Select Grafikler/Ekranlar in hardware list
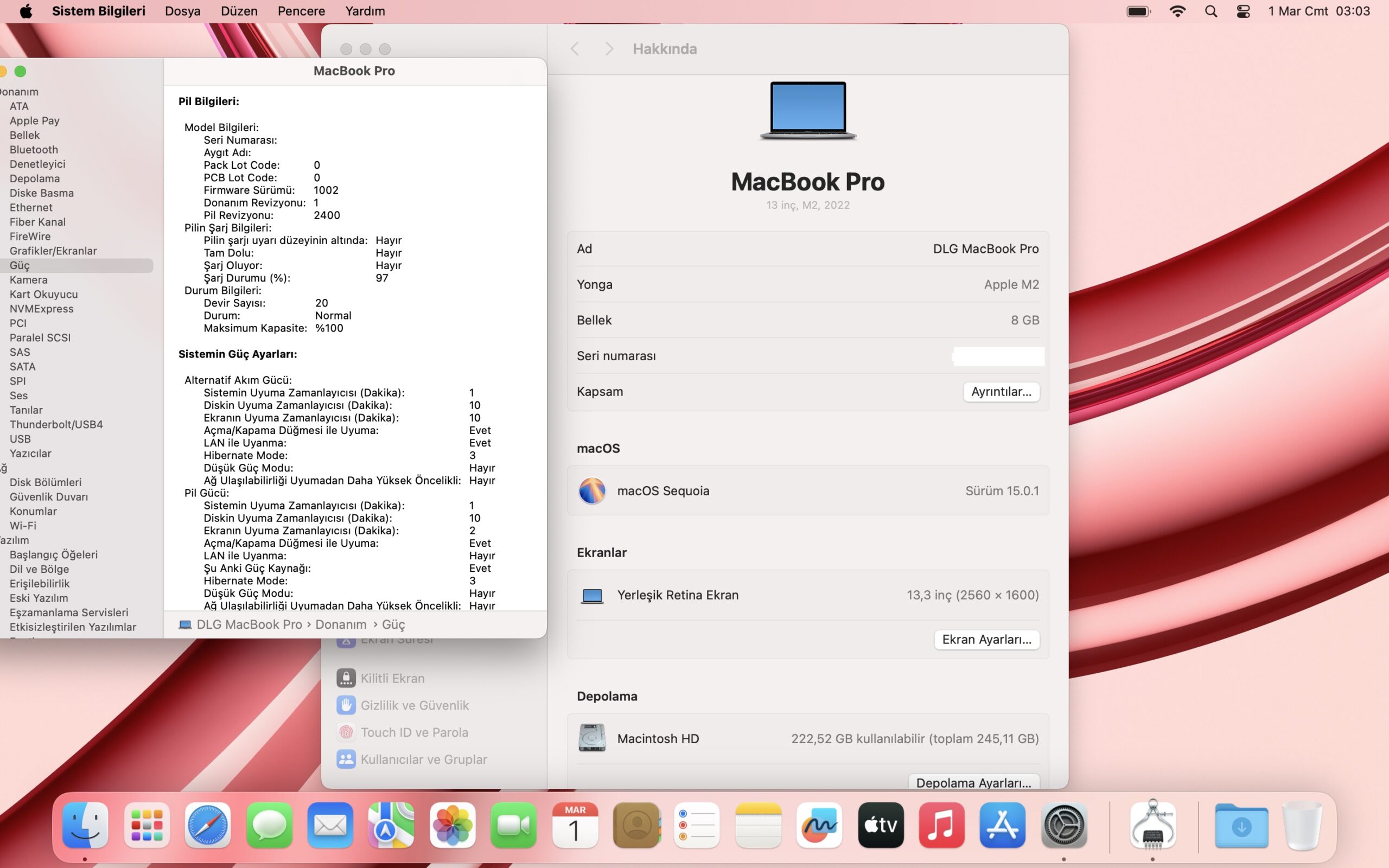Viewport: 1389px width, 868px height. [x=53, y=251]
